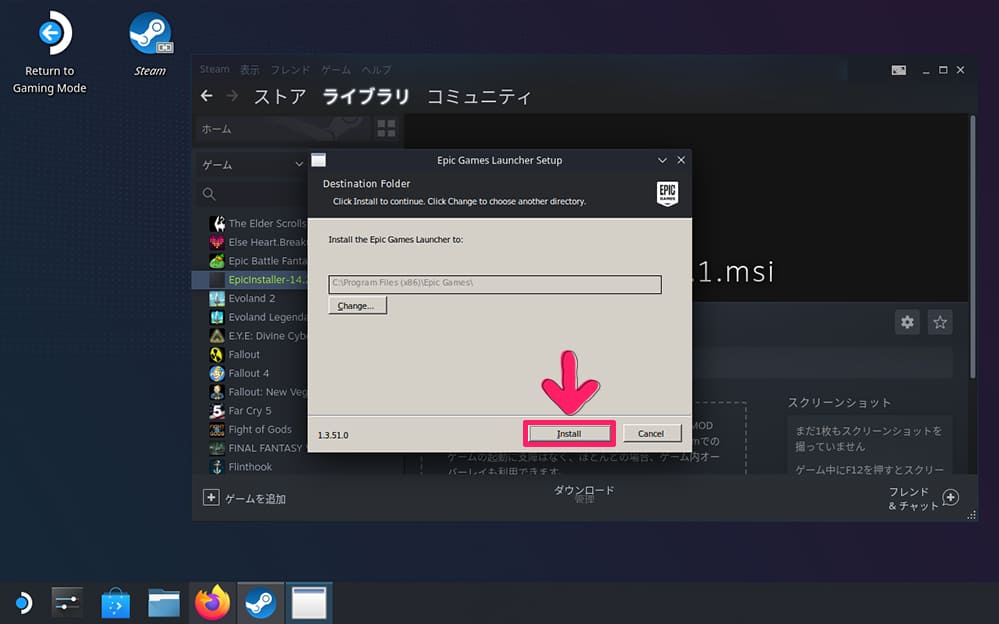Click the Fight of Gods game icon
The height and width of the screenshot is (624, 999).
[x=217, y=429]
